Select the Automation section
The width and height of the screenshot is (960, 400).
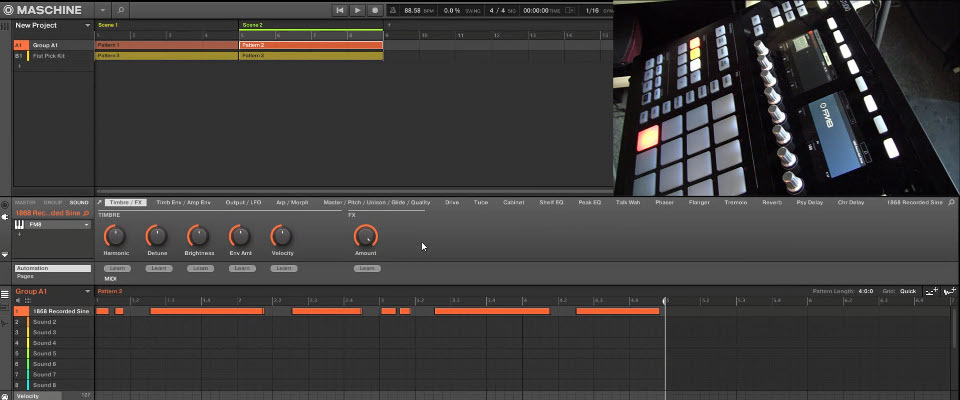coord(53,268)
